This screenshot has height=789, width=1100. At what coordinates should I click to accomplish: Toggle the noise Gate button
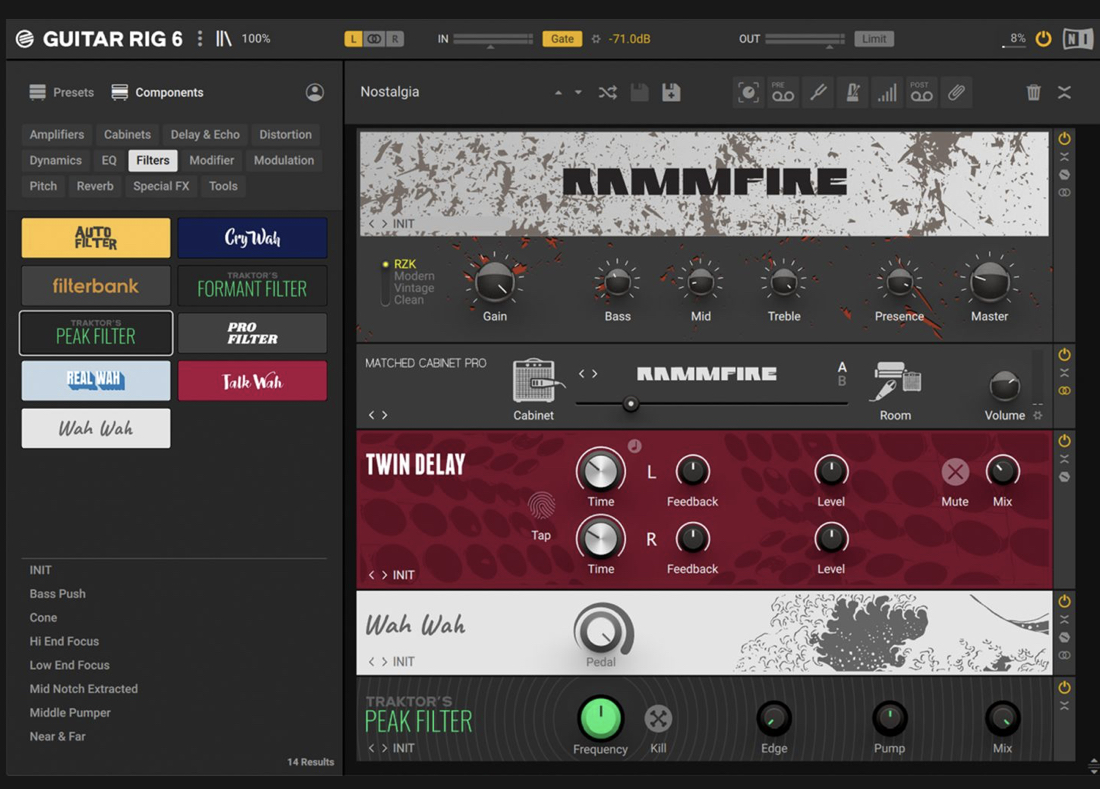562,39
